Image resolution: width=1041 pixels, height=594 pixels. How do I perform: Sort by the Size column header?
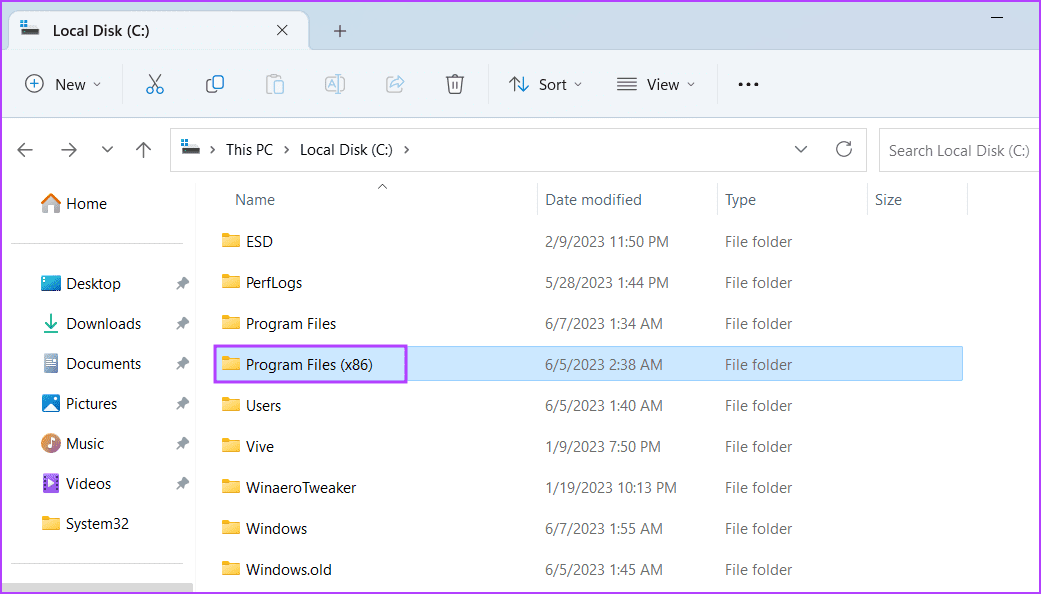(888, 200)
